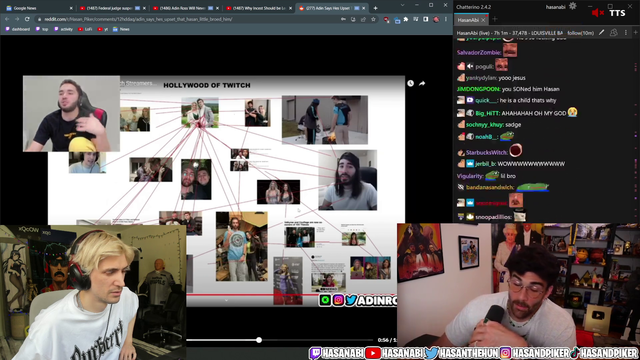Click Watch later clock on video
The image size is (640, 360).
coord(411,83)
